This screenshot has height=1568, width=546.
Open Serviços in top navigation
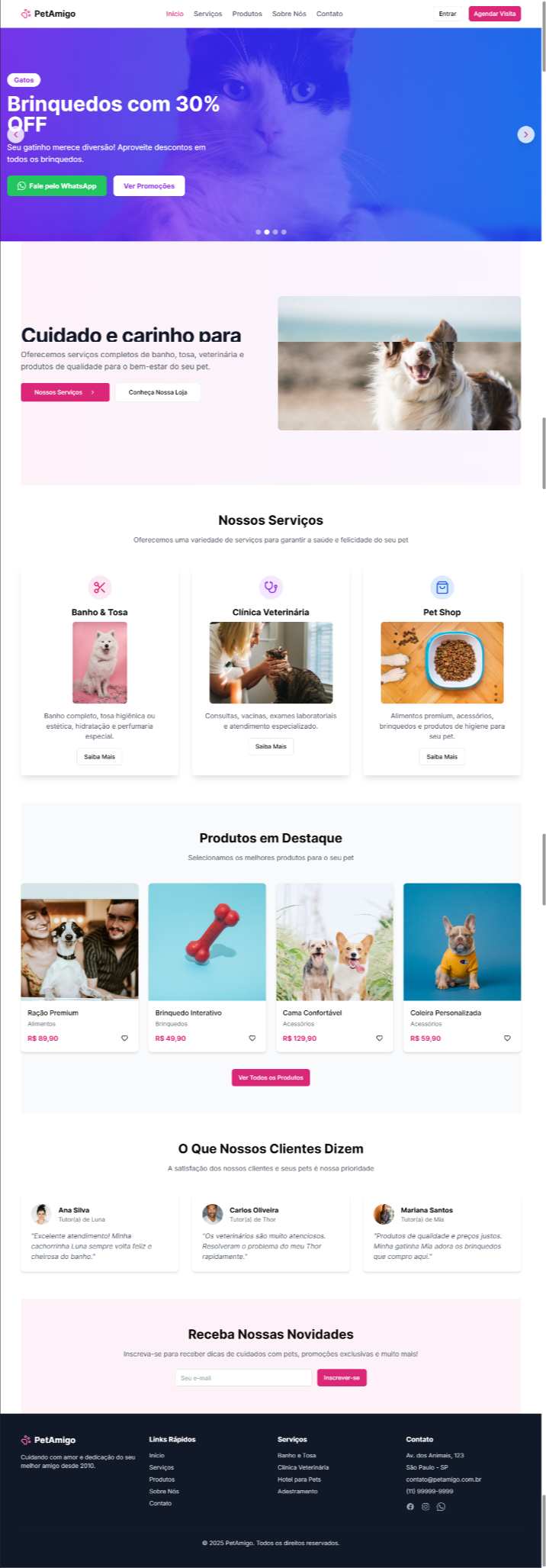pos(207,14)
